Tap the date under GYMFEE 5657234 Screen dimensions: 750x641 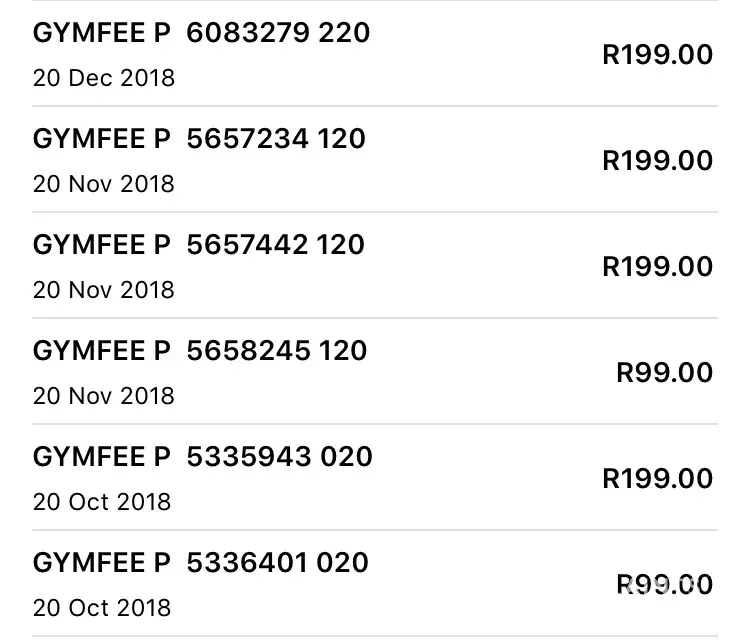click(103, 184)
